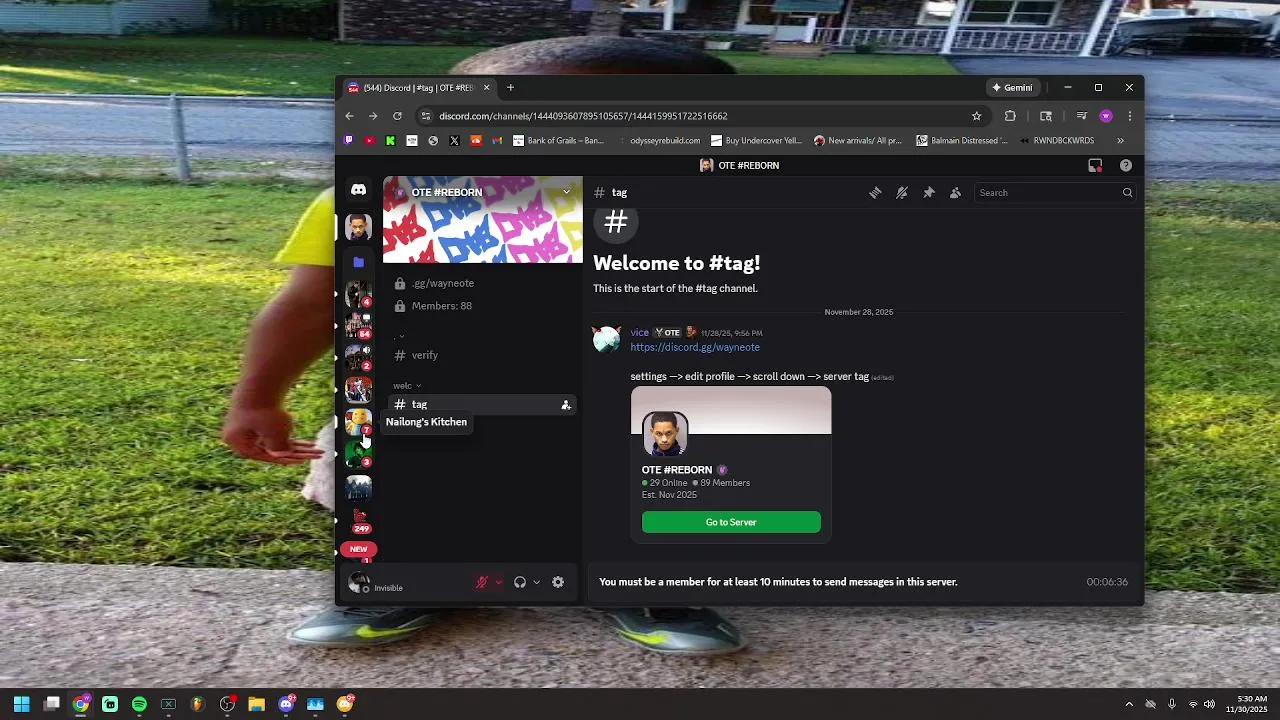The width and height of the screenshot is (1280, 720).
Task: Open Chrome profile avatar
Action: pyautogui.click(x=1106, y=116)
